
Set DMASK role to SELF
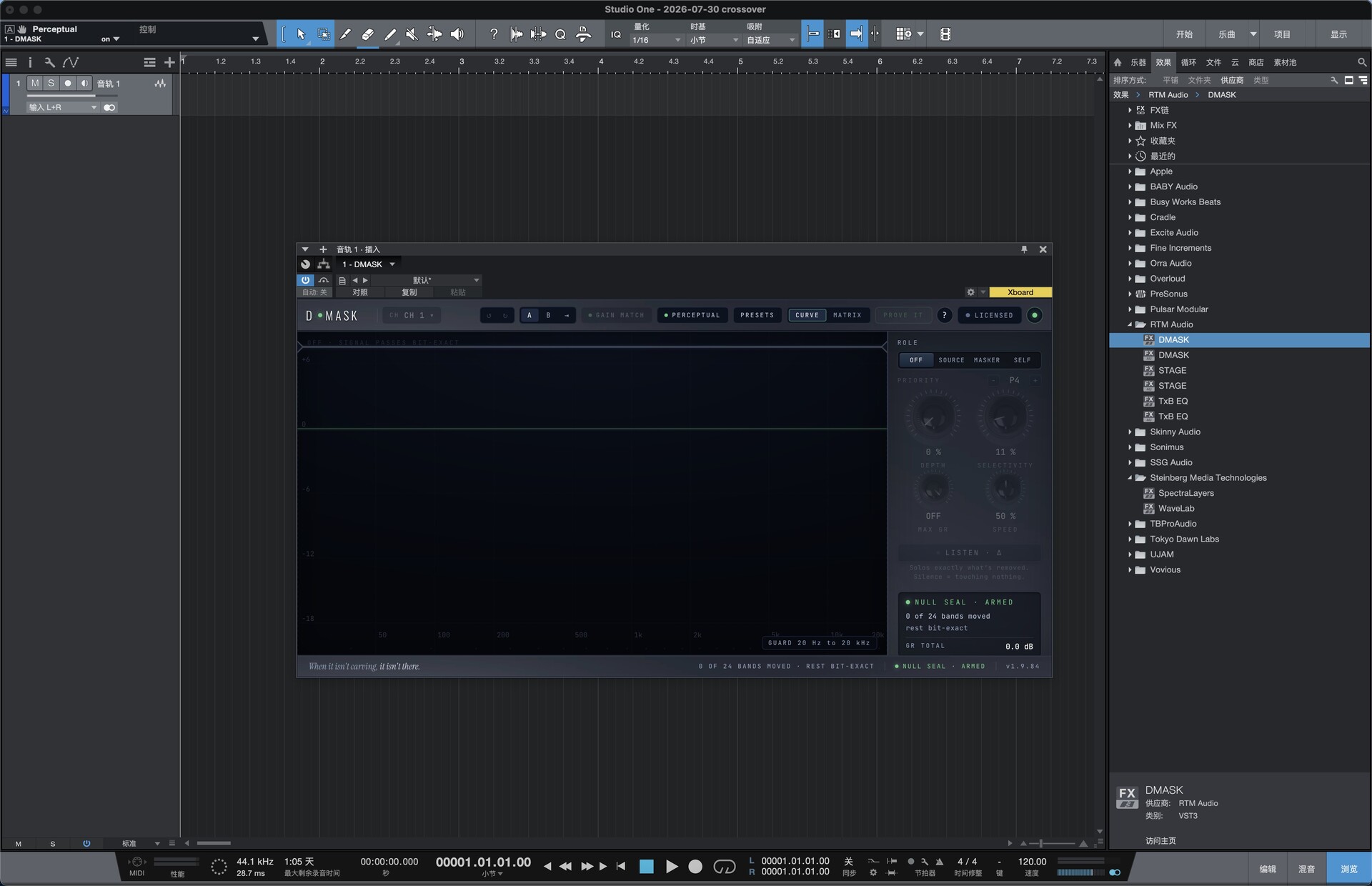coord(1022,360)
